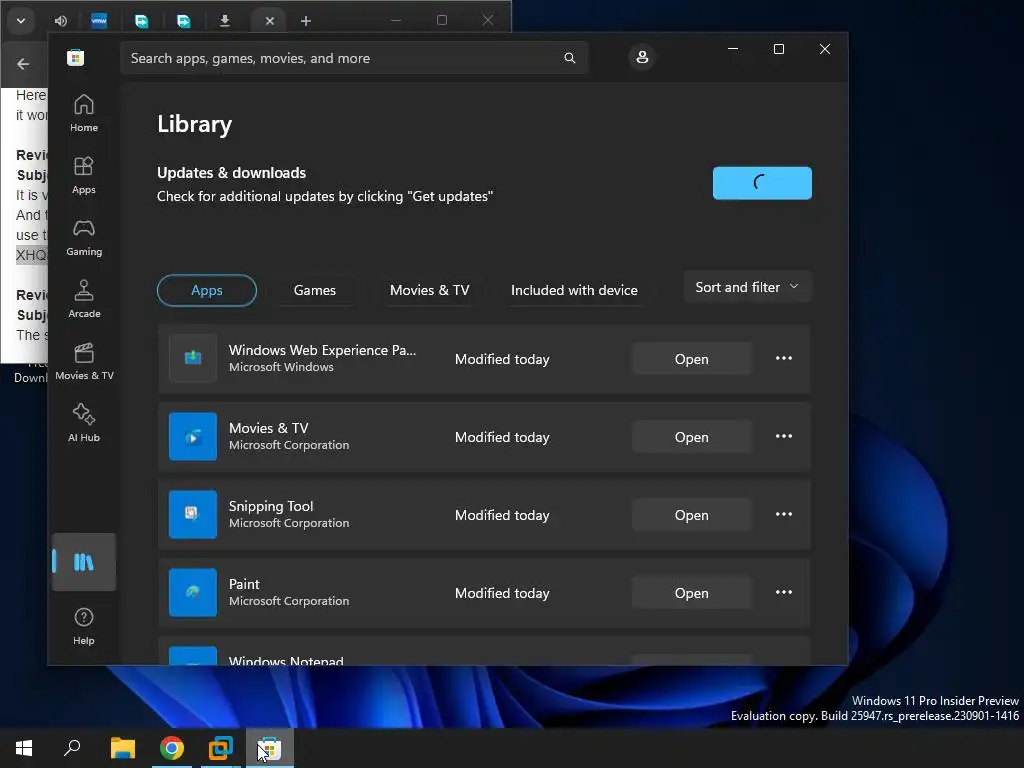Open more options for Snipping Tool
The image size is (1024, 768).
[x=784, y=515]
